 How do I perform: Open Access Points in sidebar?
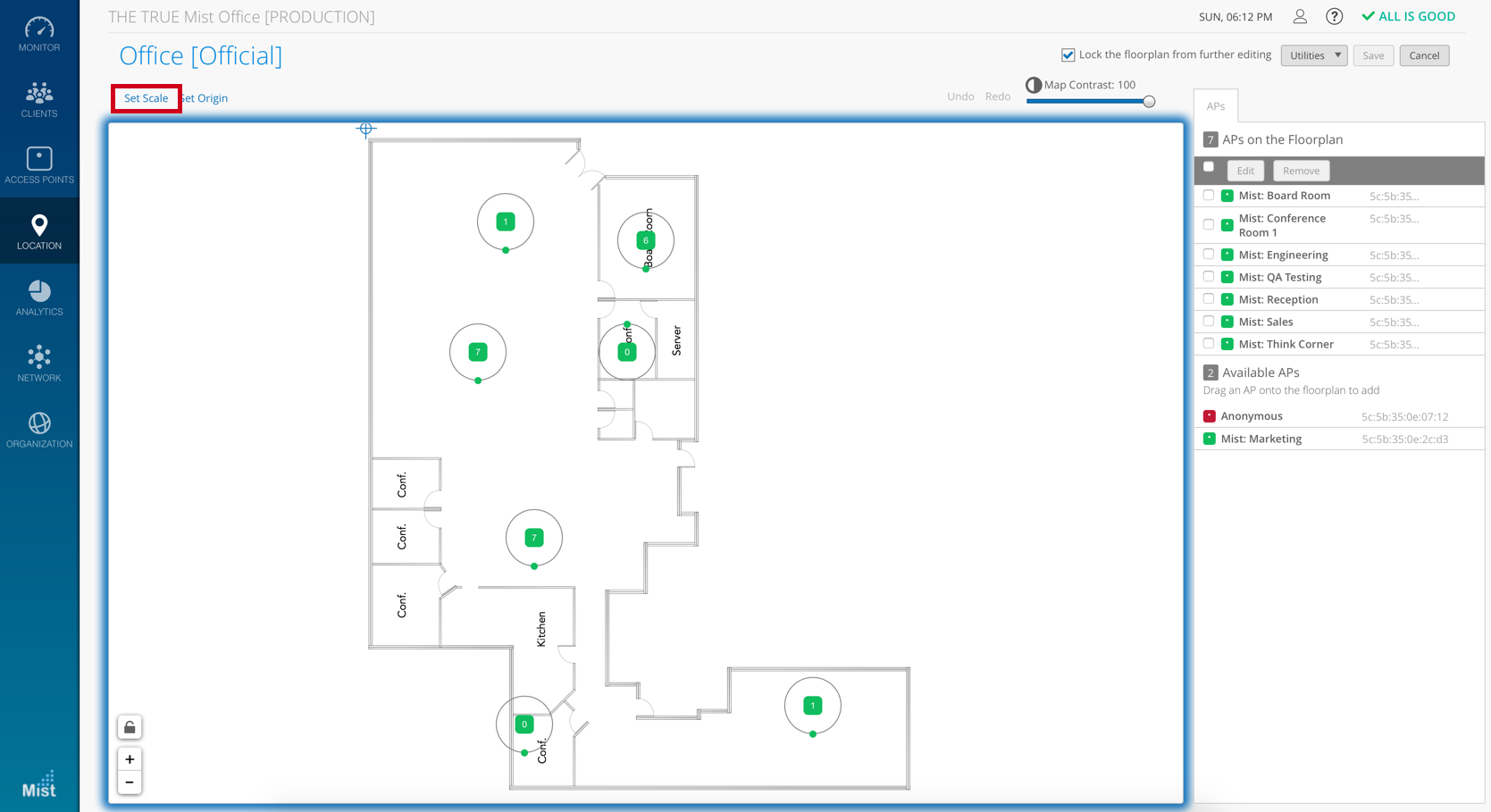pyautogui.click(x=39, y=166)
